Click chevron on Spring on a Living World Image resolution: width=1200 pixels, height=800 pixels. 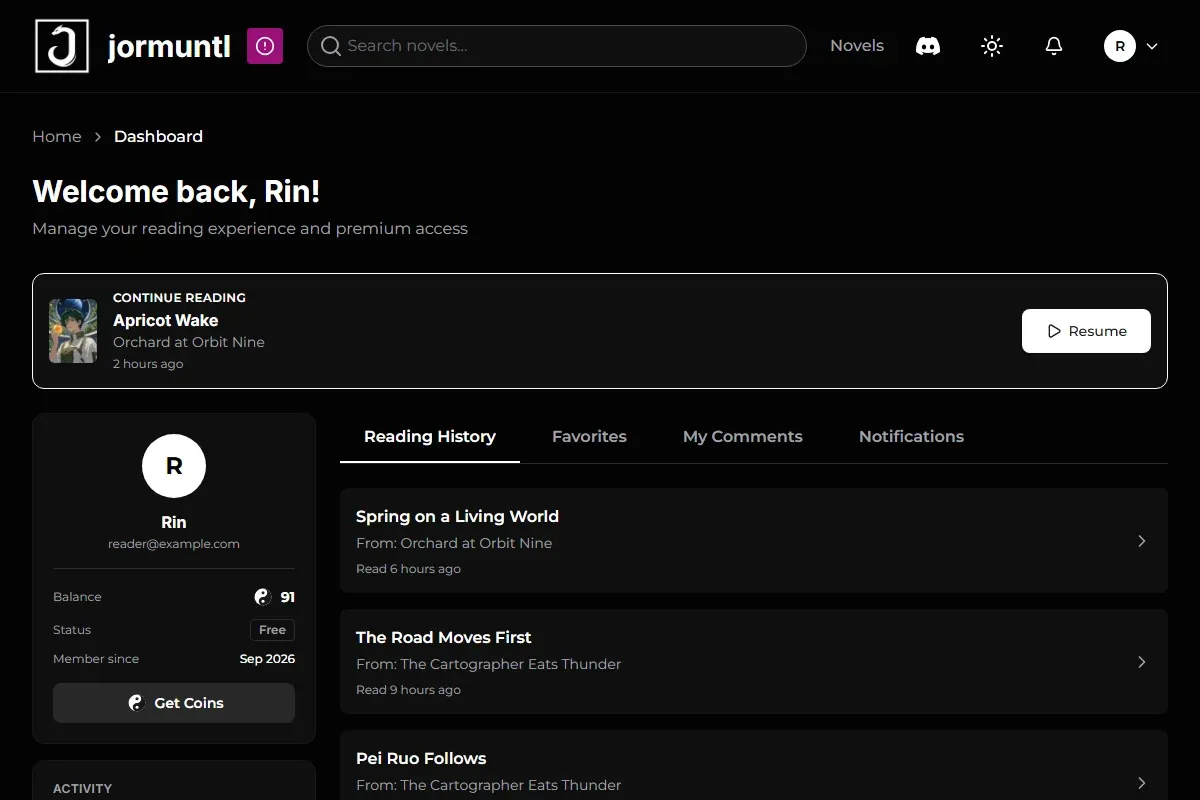[x=1141, y=541]
